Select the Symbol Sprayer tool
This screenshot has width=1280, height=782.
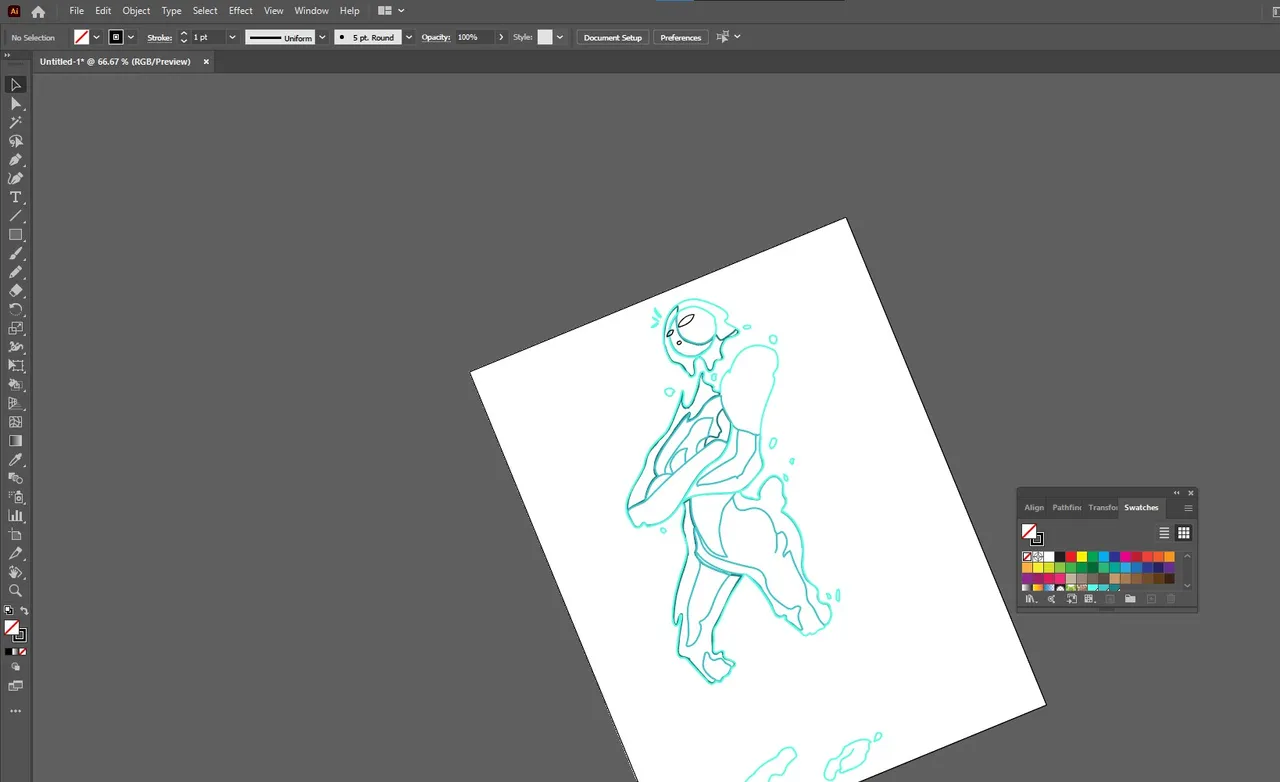[15, 497]
